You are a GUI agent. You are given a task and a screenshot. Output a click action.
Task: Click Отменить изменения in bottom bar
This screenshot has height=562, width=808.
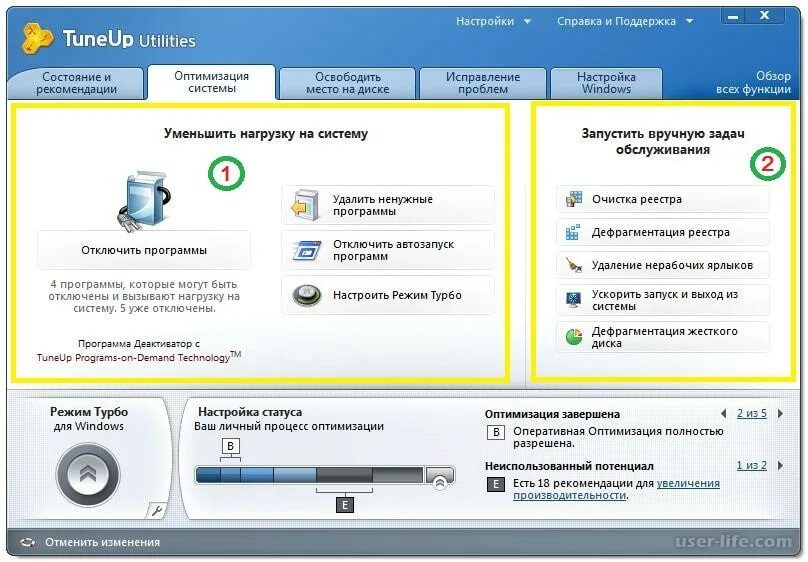[103, 542]
